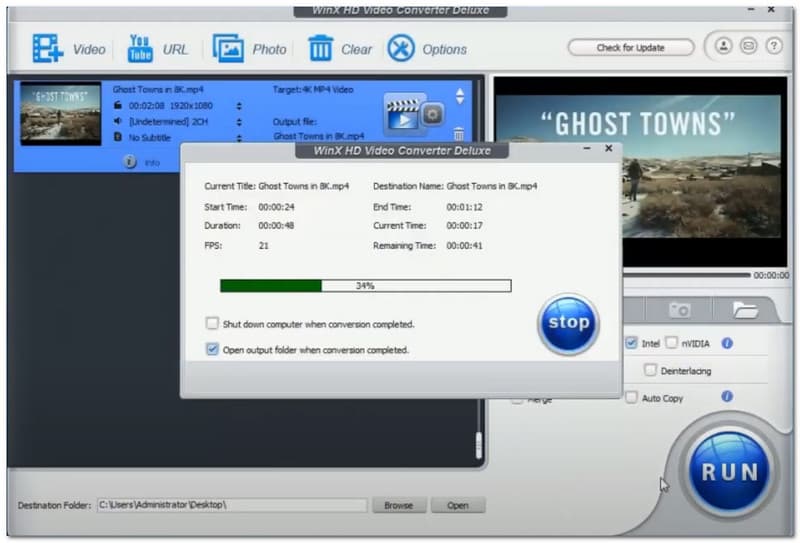The image size is (800, 543).
Task: Open the Options wrench icon
Action: click(401, 48)
